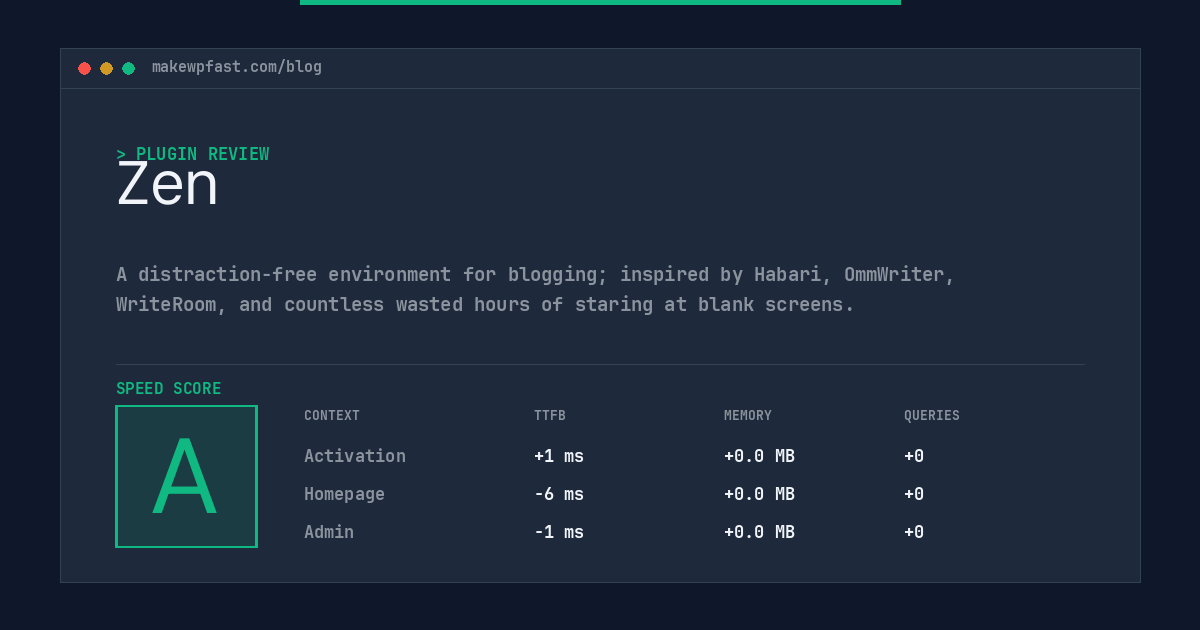This screenshot has width=1200, height=630.
Task: Click the 'SPEED SCORE' label
Action: [x=169, y=389]
